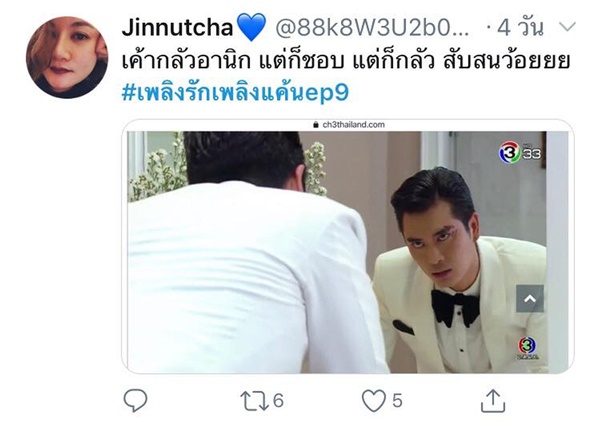Open the #เพลิงรักเพลิงแค้นep9 hashtag
Screen dimensions: 600x426
[235, 92]
